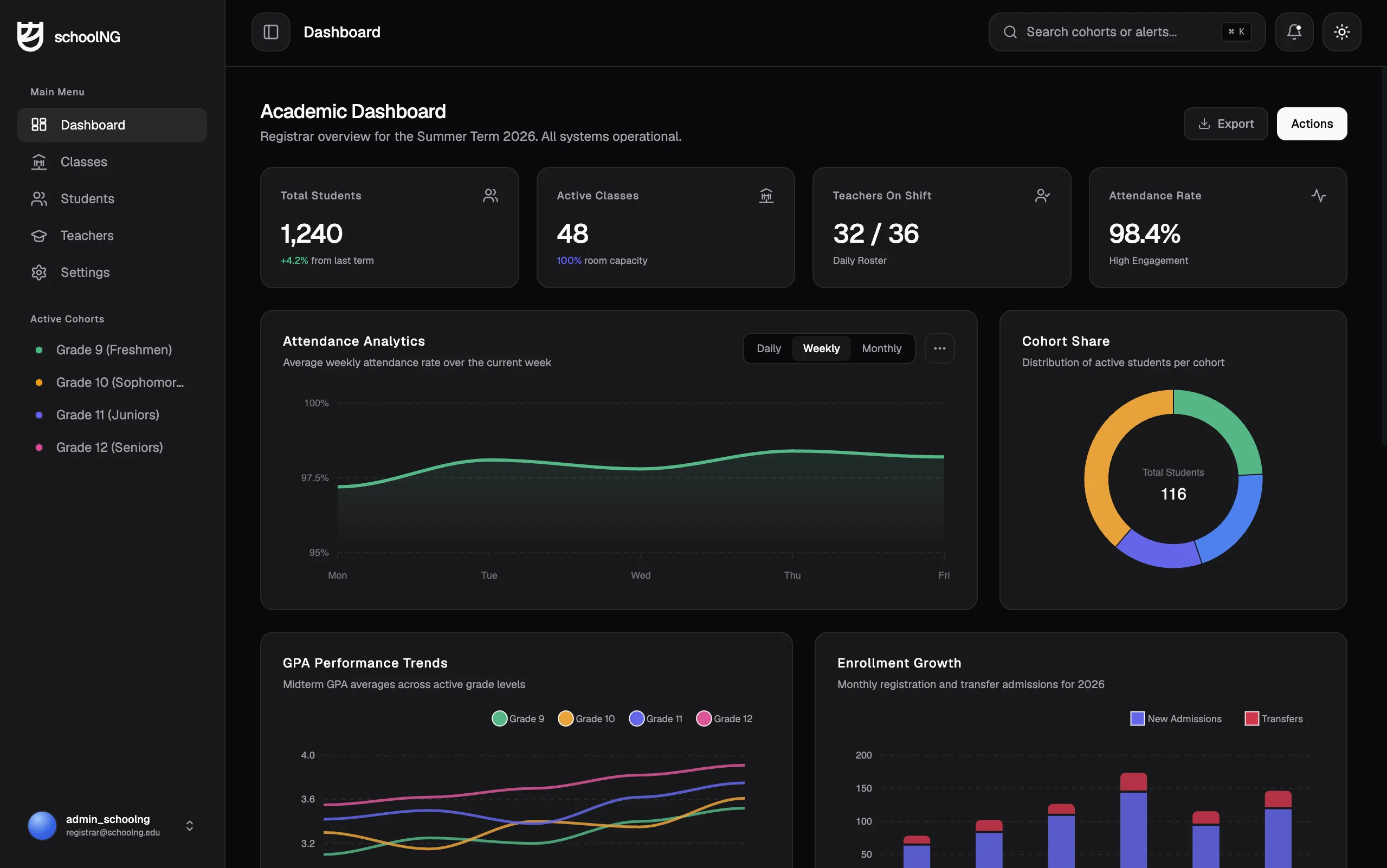
Task: Select the Weekly attendance tab
Action: (x=821, y=348)
